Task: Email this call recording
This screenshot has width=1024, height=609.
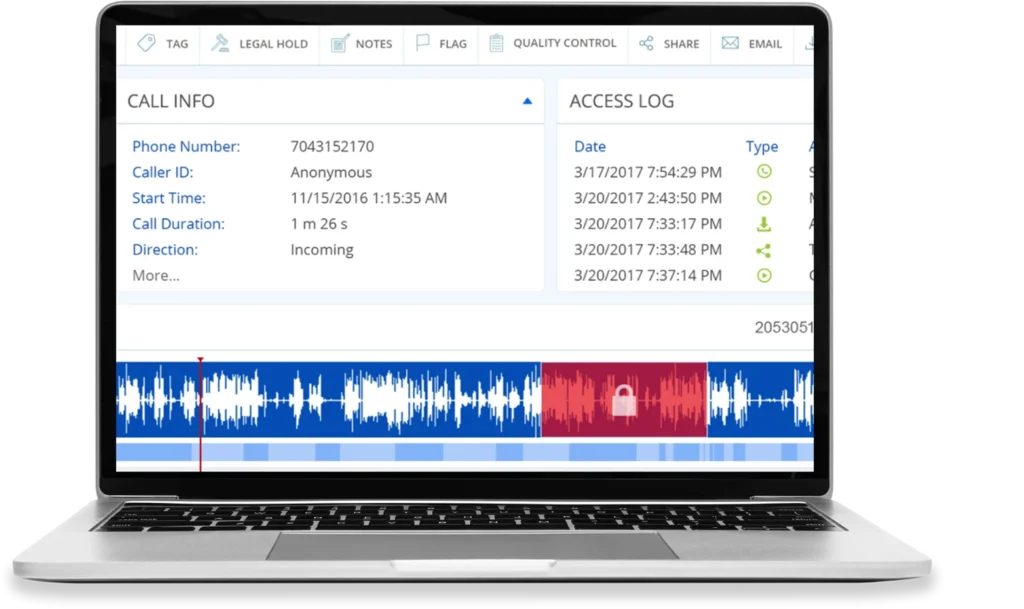Action: point(751,43)
